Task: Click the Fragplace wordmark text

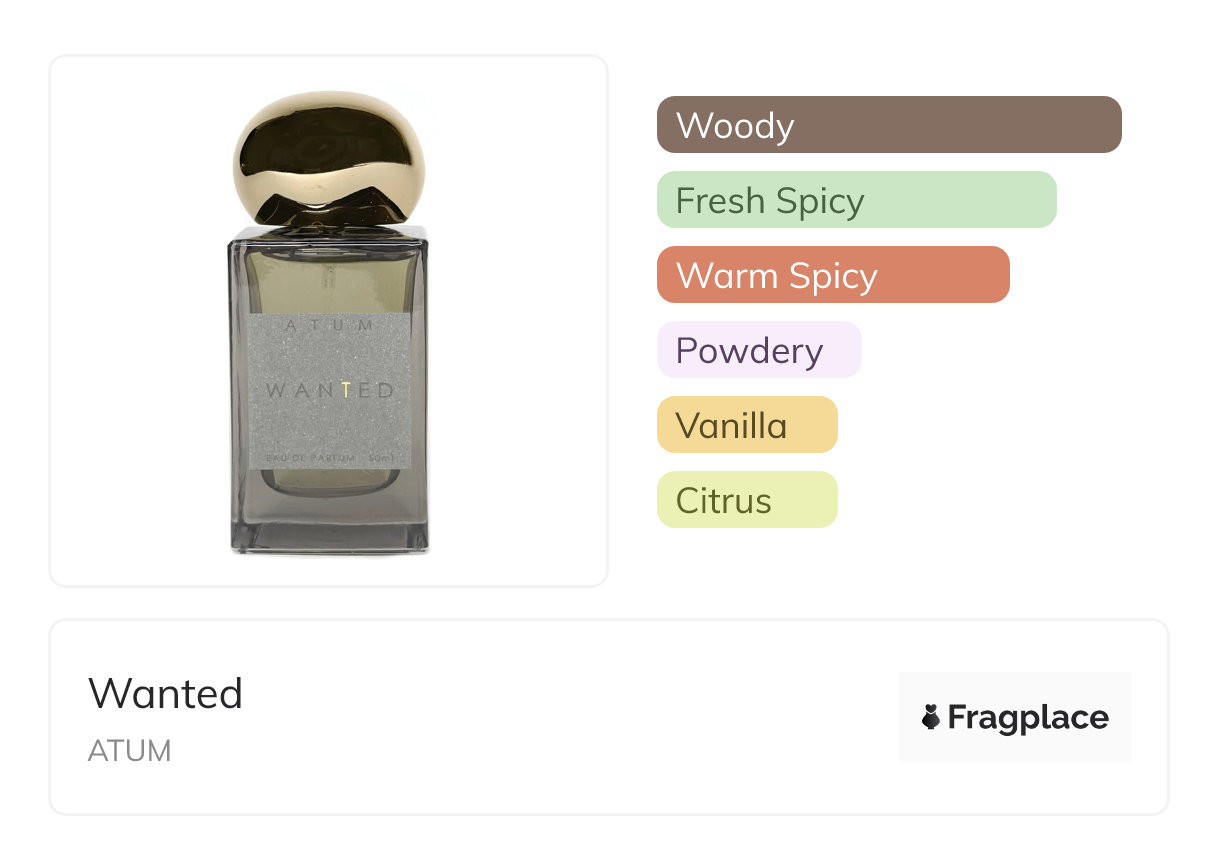Action: pos(1028,717)
